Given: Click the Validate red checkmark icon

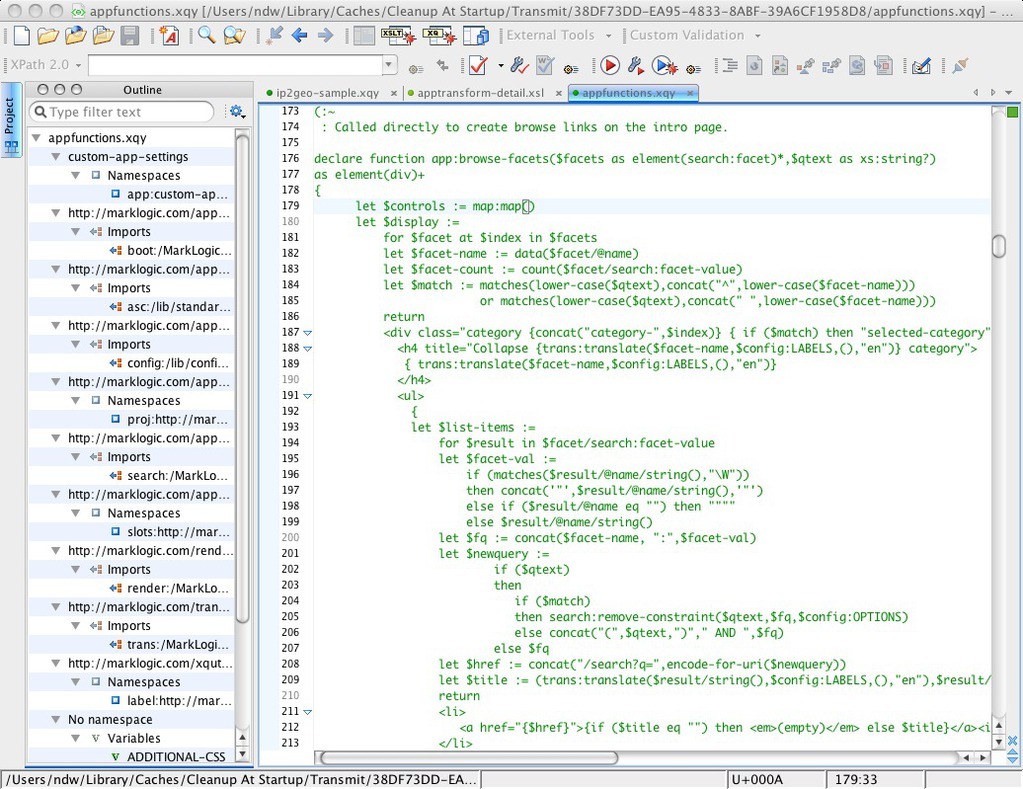Looking at the screenshot, I should pyautogui.click(x=478, y=65).
